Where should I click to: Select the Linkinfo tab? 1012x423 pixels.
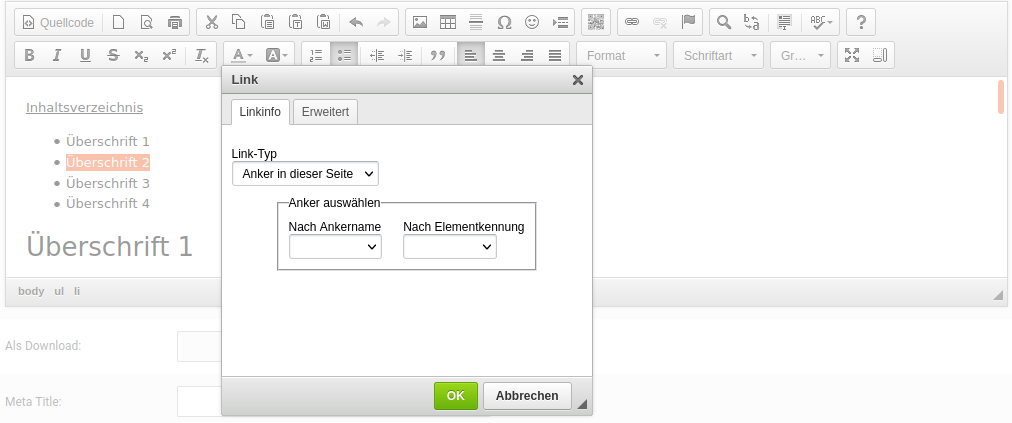pyautogui.click(x=260, y=112)
